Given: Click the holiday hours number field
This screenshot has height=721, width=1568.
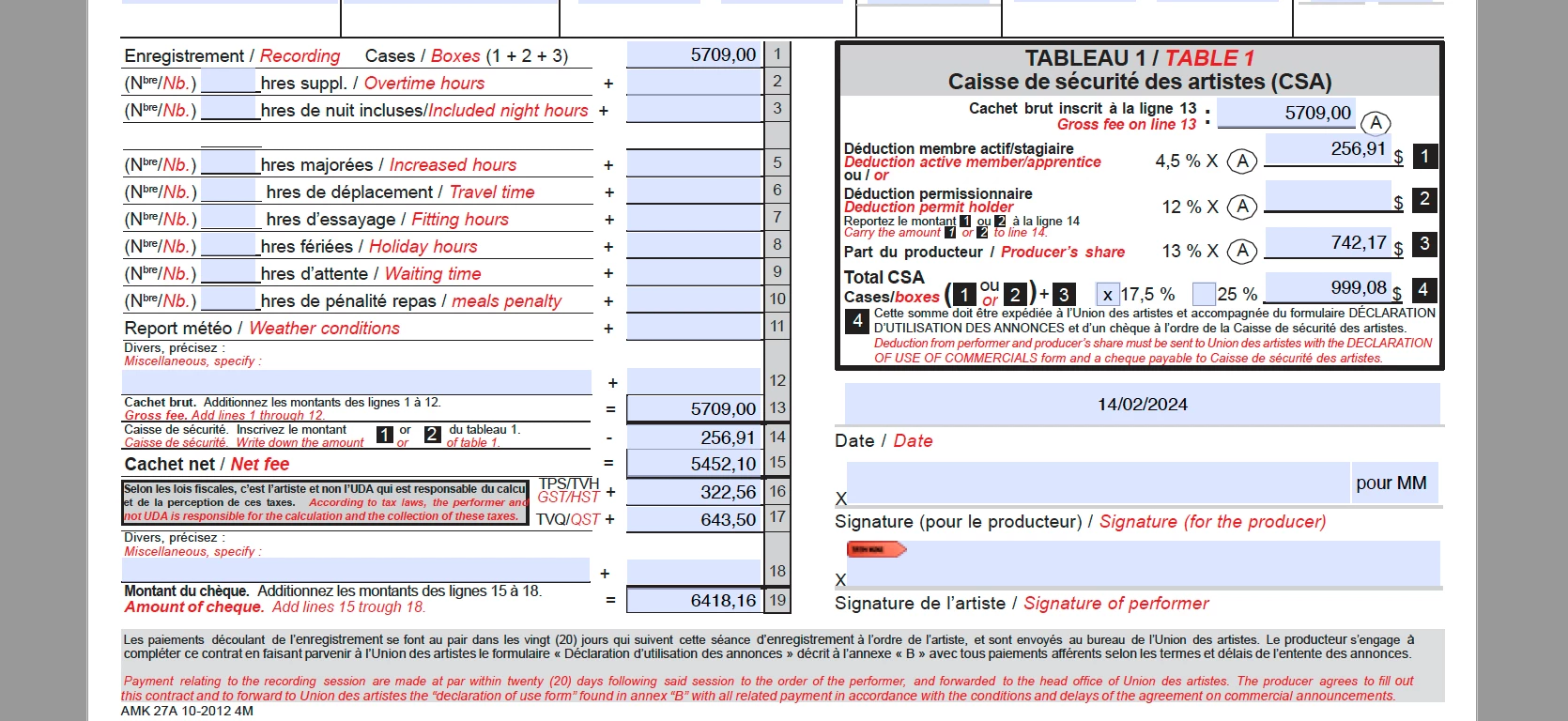Looking at the screenshot, I should [228, 244].
